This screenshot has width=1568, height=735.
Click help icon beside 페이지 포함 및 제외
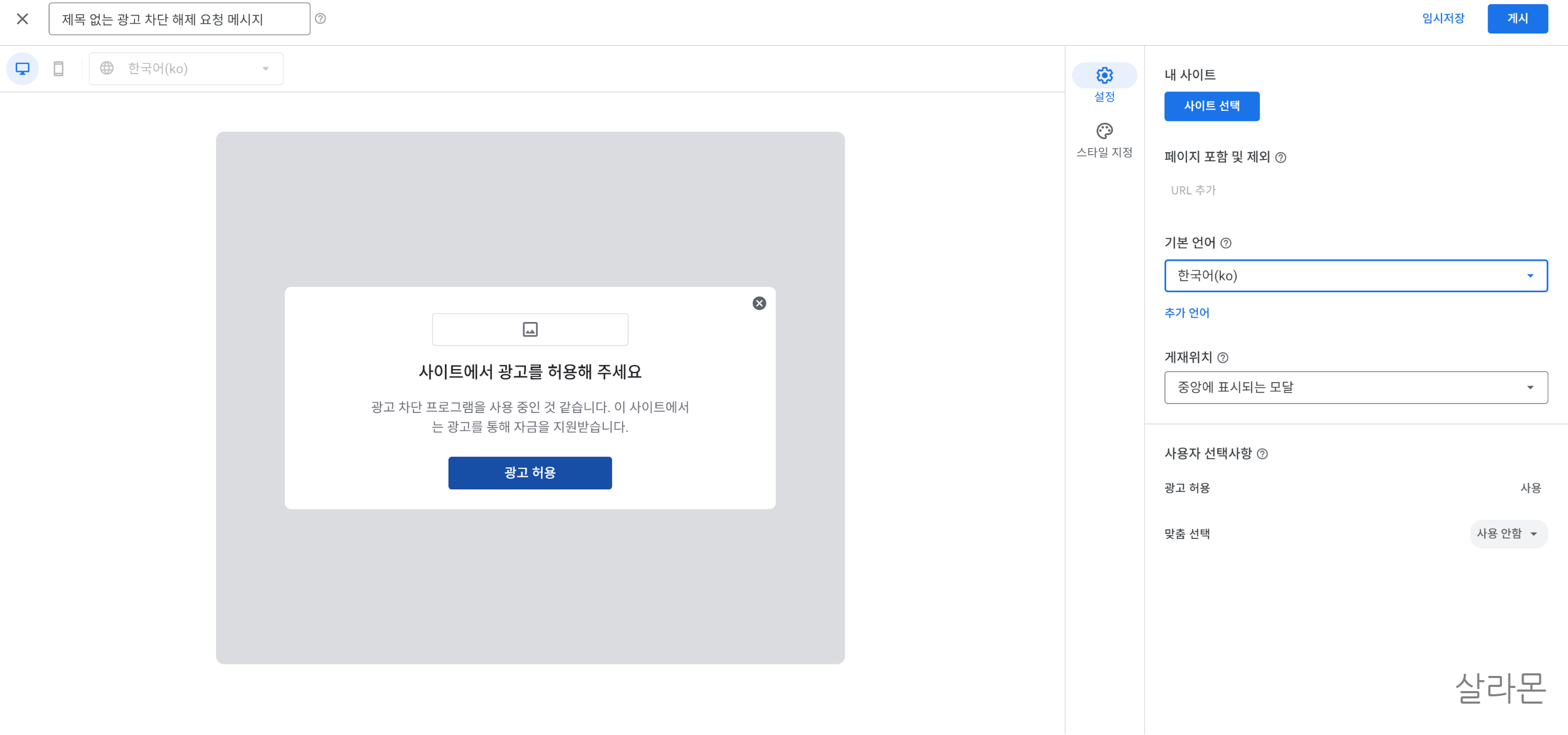pos(1281,158)
